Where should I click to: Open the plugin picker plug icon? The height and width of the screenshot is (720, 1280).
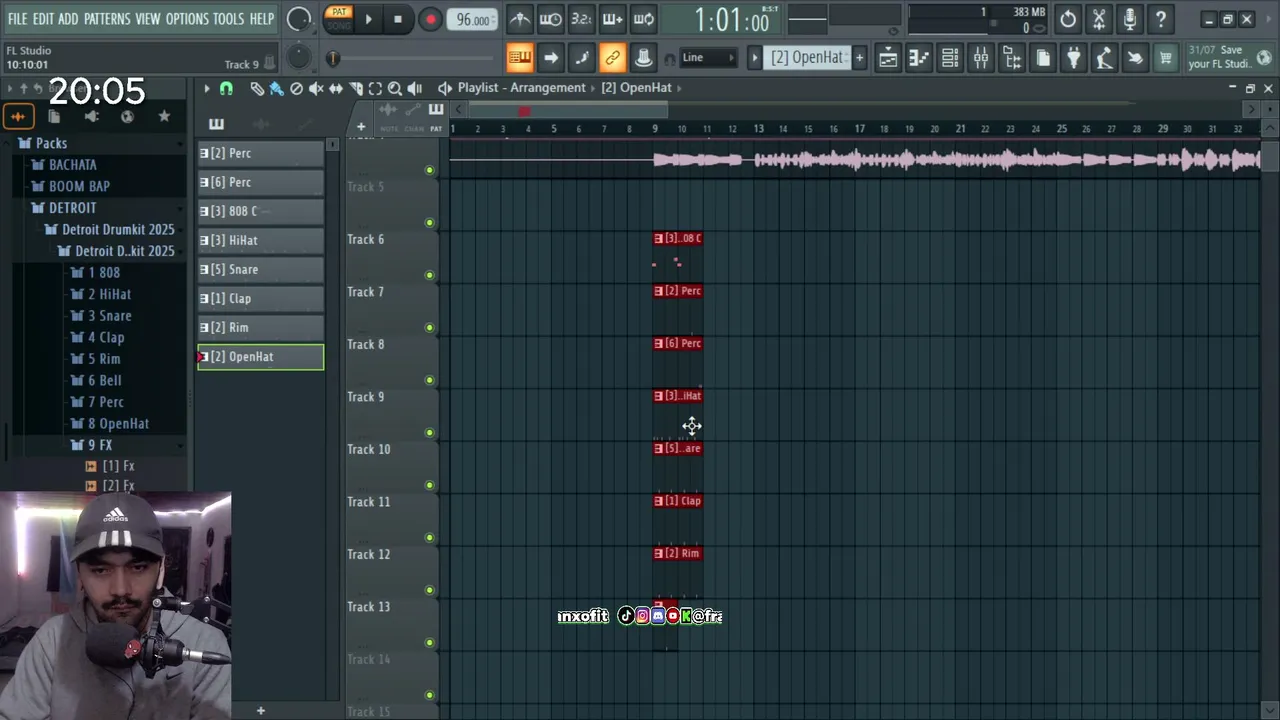[1073, 58]
